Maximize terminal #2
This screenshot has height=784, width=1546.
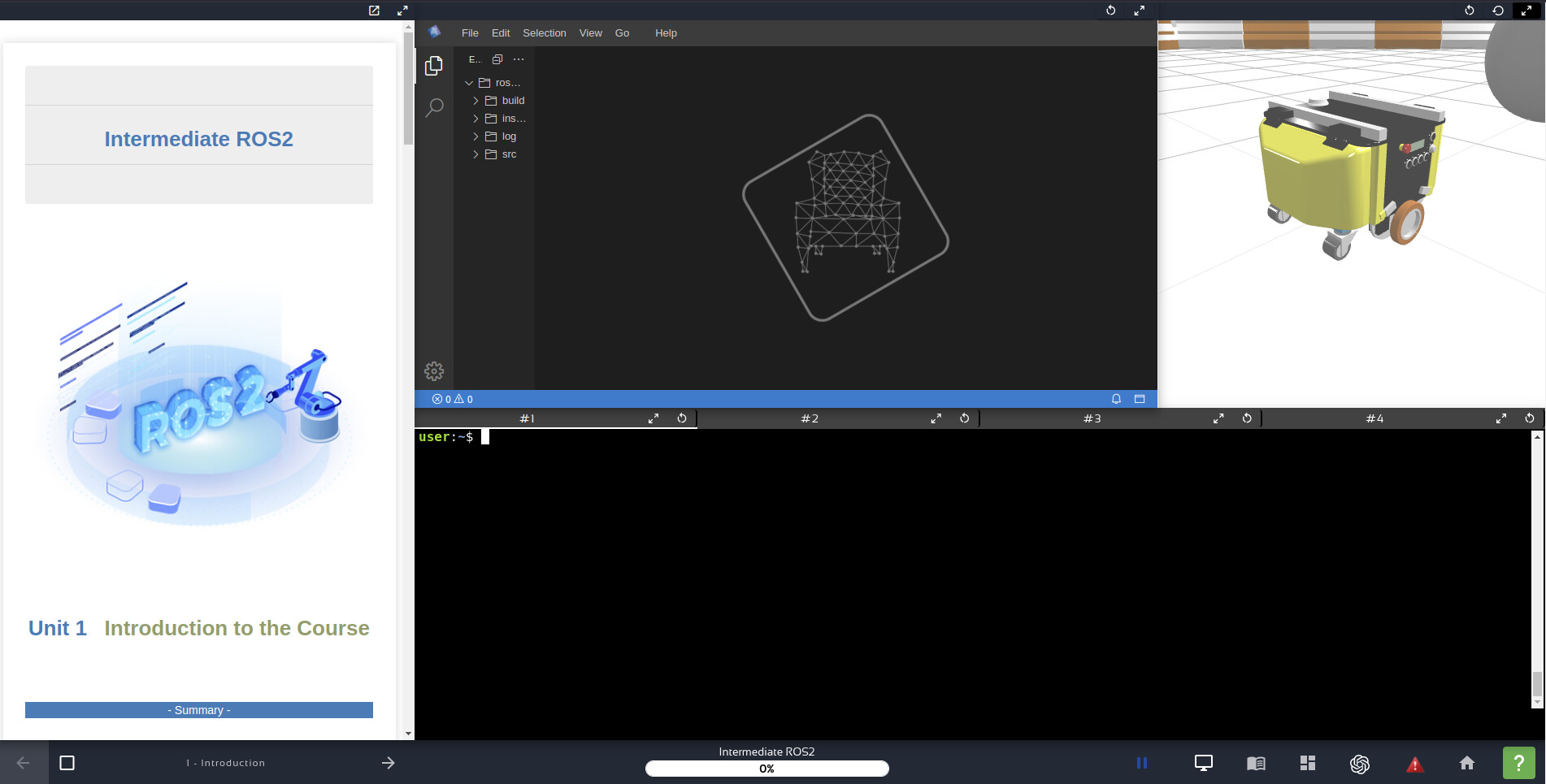click(x=936, y=418)
